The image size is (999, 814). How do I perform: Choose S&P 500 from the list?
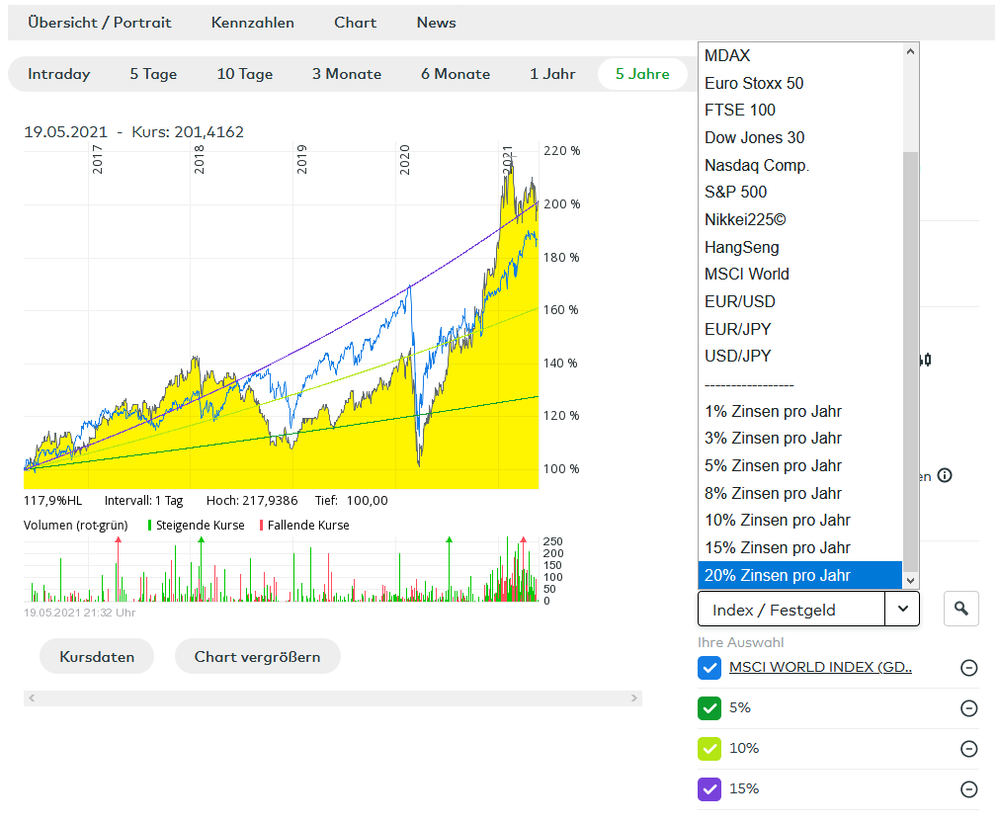[735, 192]
